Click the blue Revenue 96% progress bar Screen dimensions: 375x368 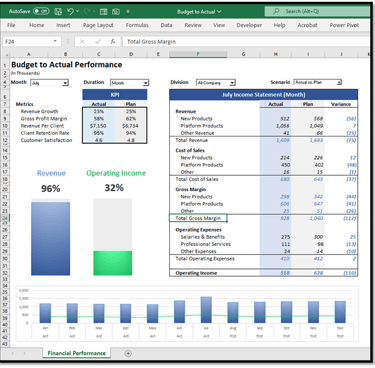tap(51, 239)
